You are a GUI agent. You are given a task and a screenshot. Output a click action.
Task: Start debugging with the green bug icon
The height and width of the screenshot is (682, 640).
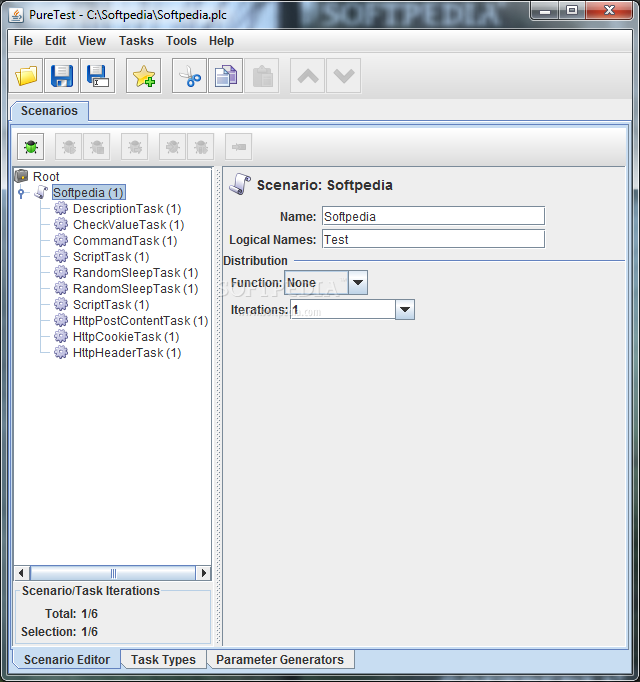coord(30,147)
